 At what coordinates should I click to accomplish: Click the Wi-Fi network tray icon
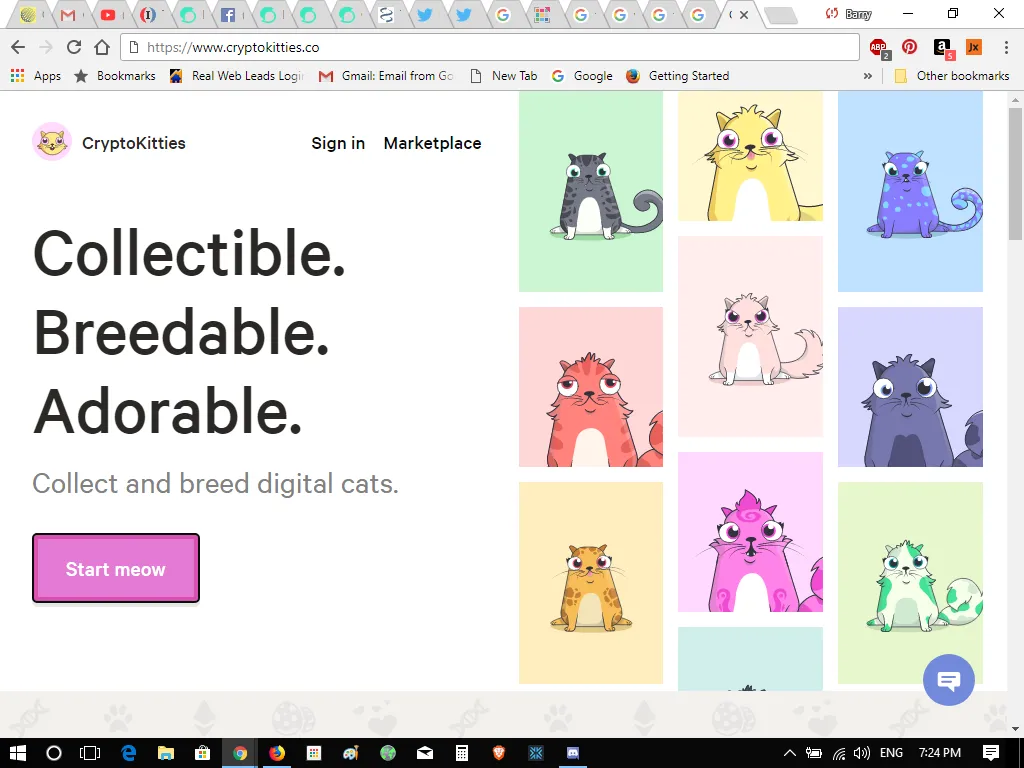[x=839, y=754]
